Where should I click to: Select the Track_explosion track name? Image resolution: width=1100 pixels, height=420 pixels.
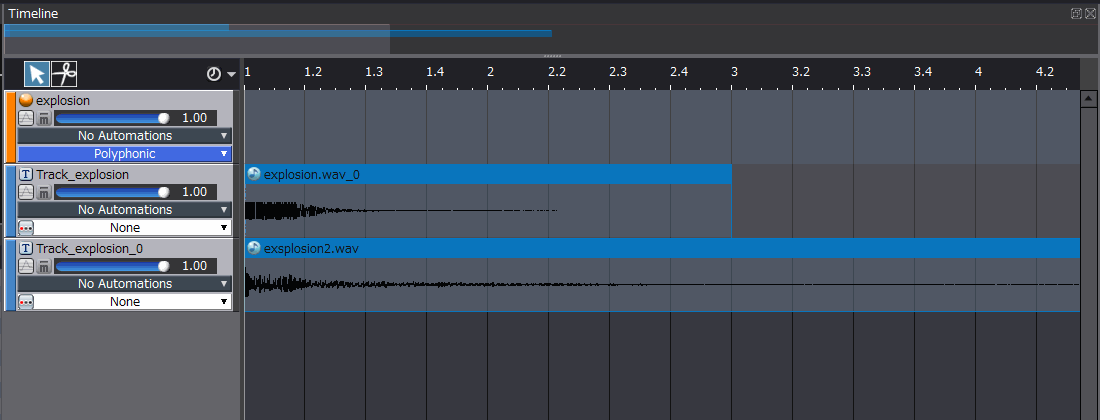83,174
